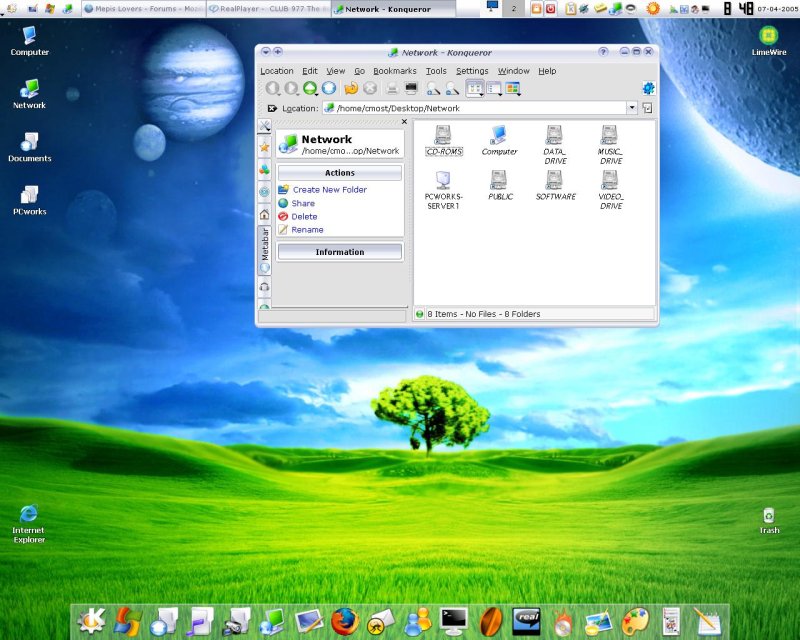800x640 pixels.
Task: Open terminal emulator icon in Konqueror toolbar
Action: [x=411, y=88]
